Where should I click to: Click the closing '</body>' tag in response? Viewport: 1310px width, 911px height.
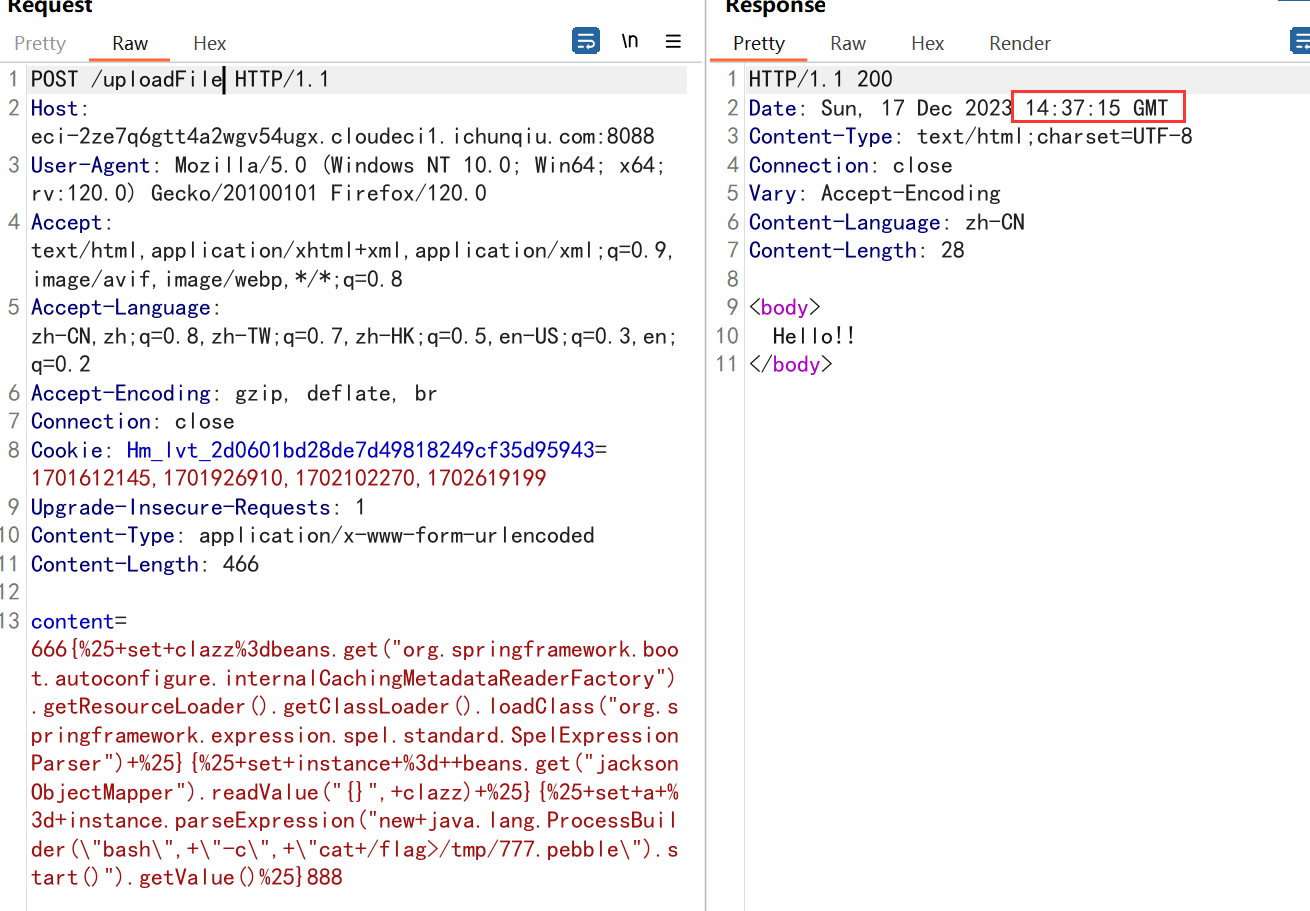pyautogui.click(x=791, y=364)
